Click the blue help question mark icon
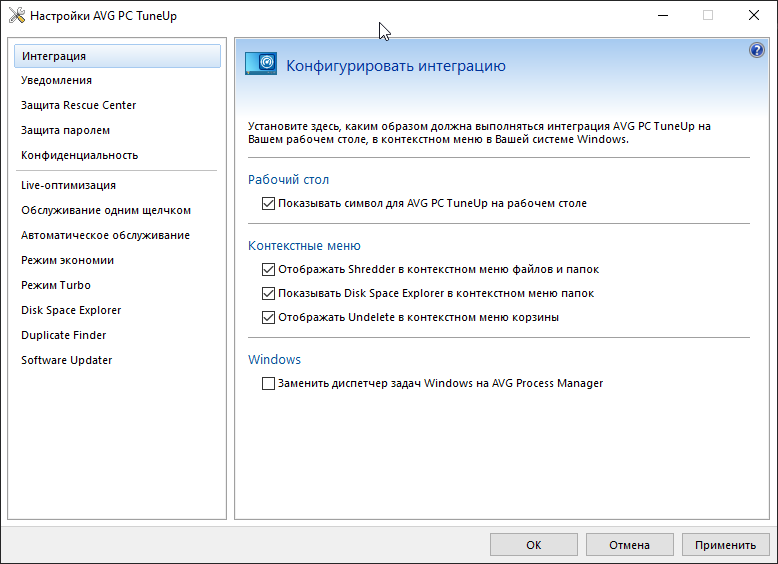Screen dimensions: 778x564 [x=757, y=50]
